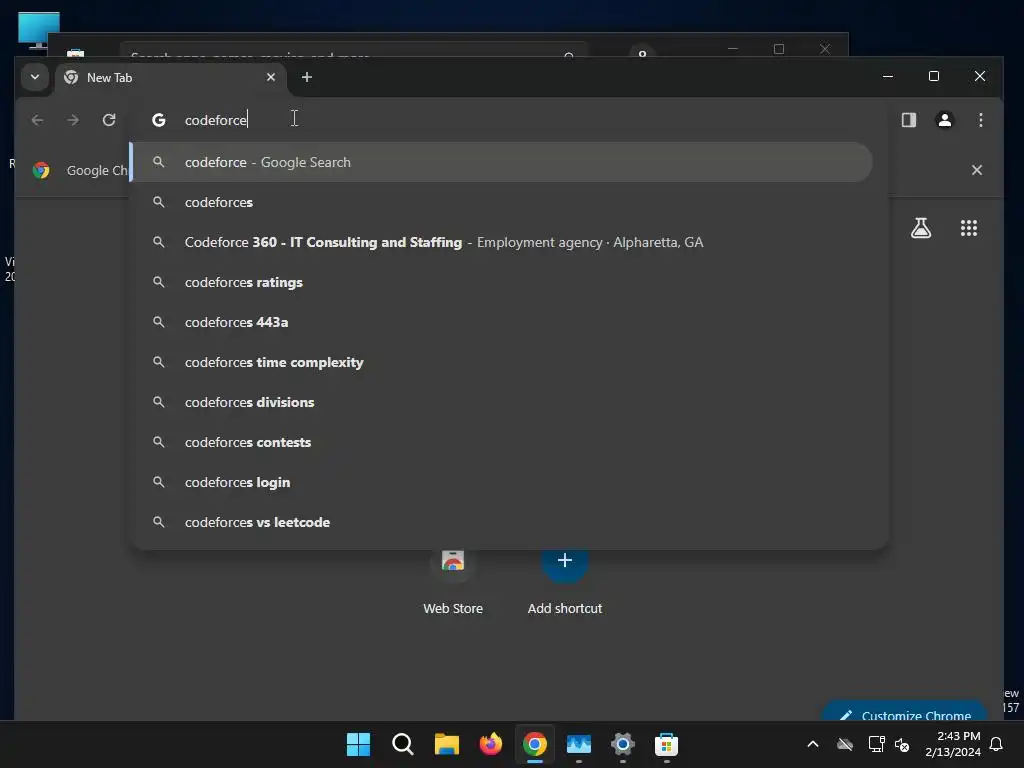
Task: Open a new tab with plus button
Action: 306,77
